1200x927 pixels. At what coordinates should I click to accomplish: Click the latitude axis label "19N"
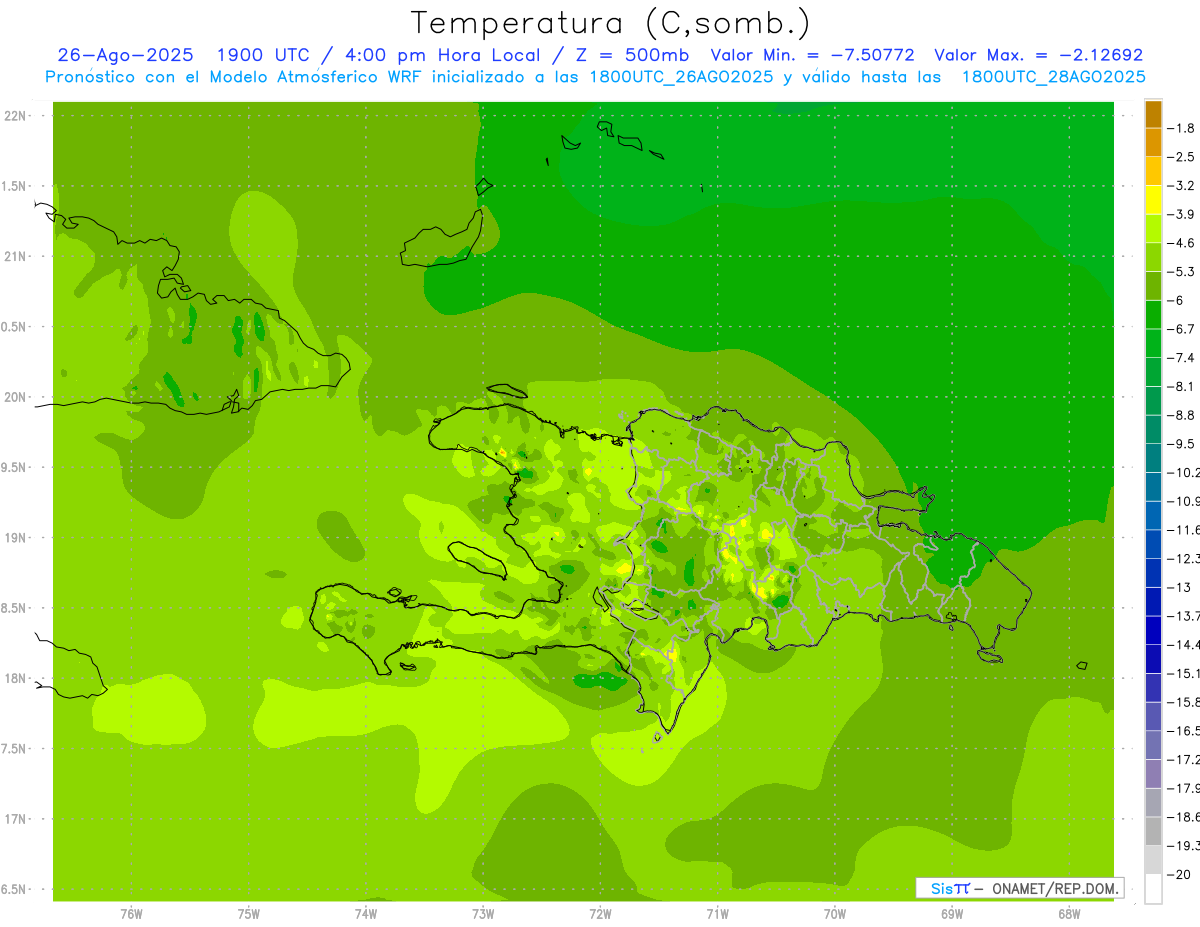[16, 538]
